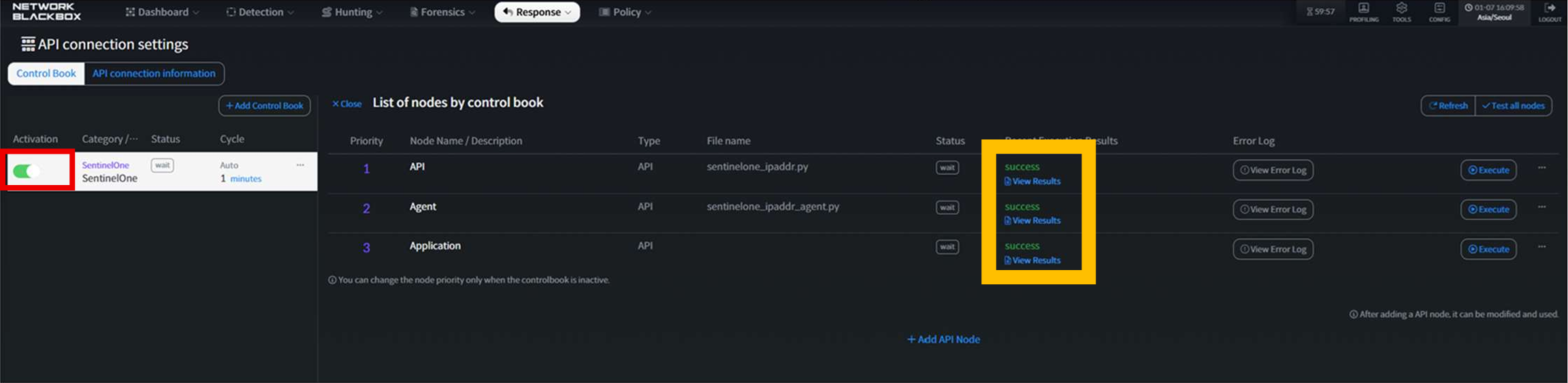This screenshot has width=1568, height=383.
Task: Open the Profiling icon in top bar
Action: click(x=1363, y=12)
